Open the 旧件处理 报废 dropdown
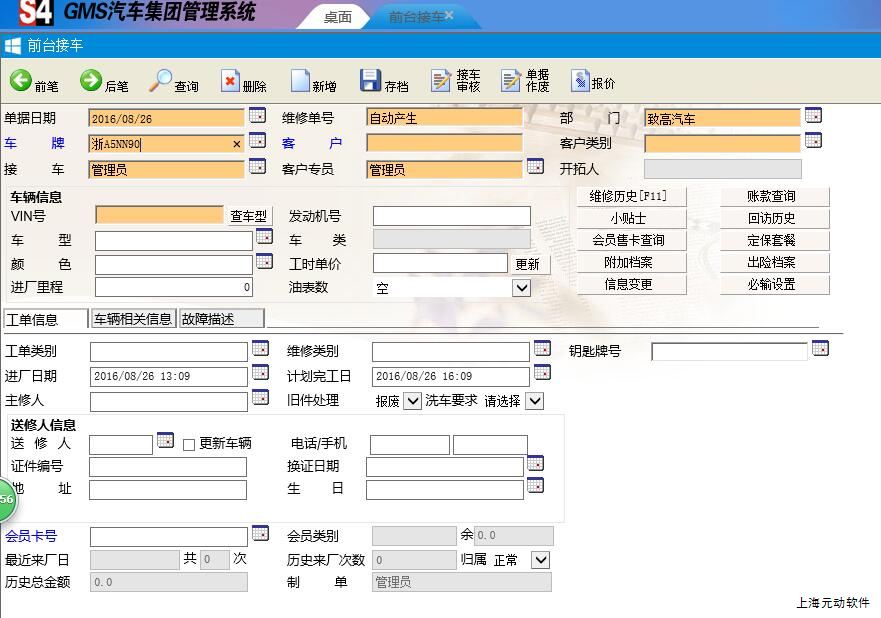Image resolution: width=881 pixels, height=618 pixels. click(x=412, y=401)
